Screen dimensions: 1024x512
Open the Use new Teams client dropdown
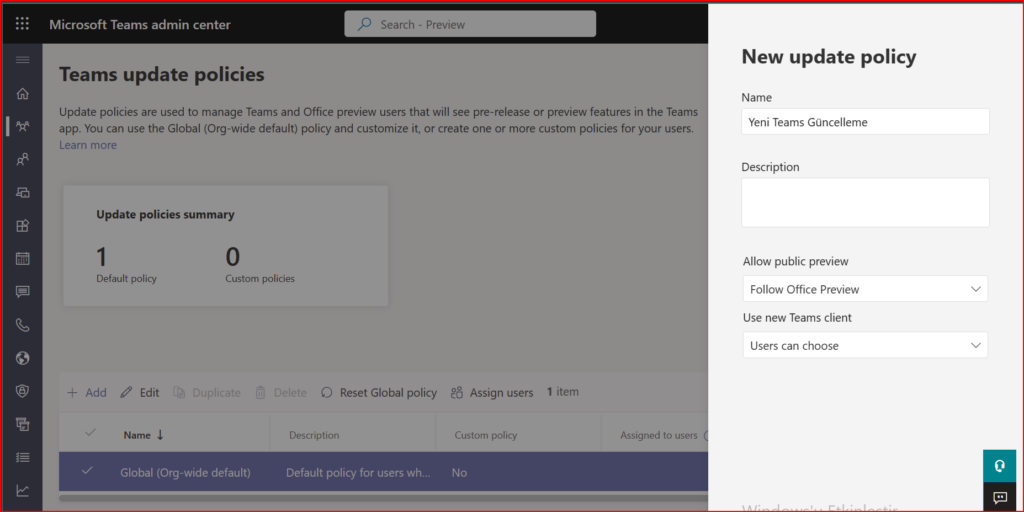(x=865, y=345)
